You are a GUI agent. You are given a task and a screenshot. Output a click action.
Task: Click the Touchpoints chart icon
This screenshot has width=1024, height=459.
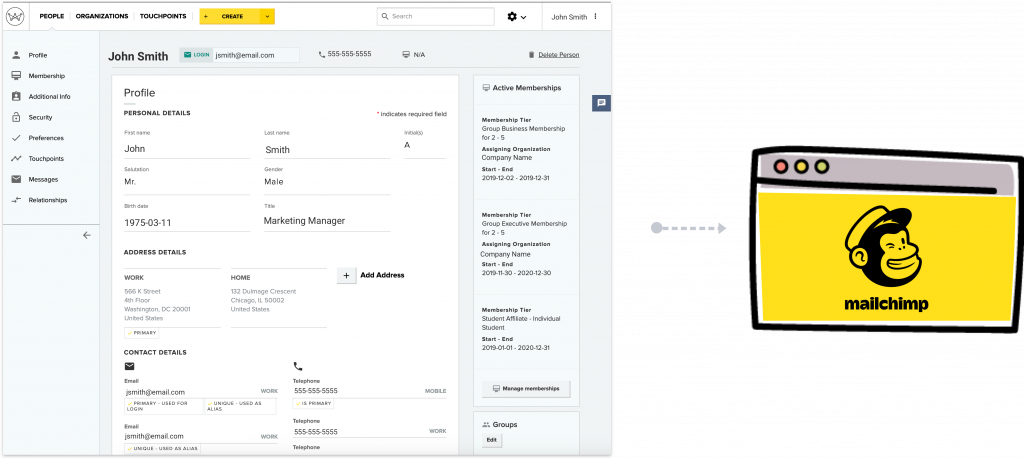[16, 159]
